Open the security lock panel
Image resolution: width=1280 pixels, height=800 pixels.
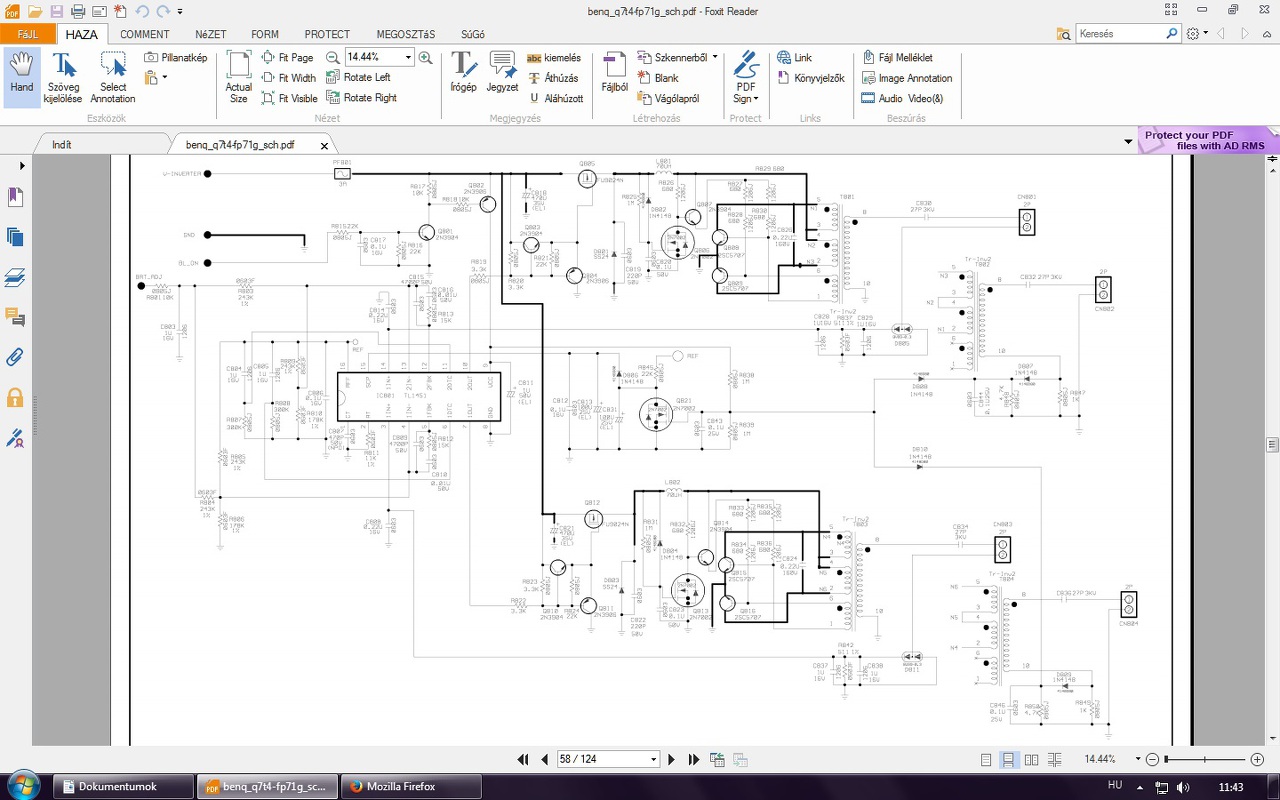(x=15, y=397)
